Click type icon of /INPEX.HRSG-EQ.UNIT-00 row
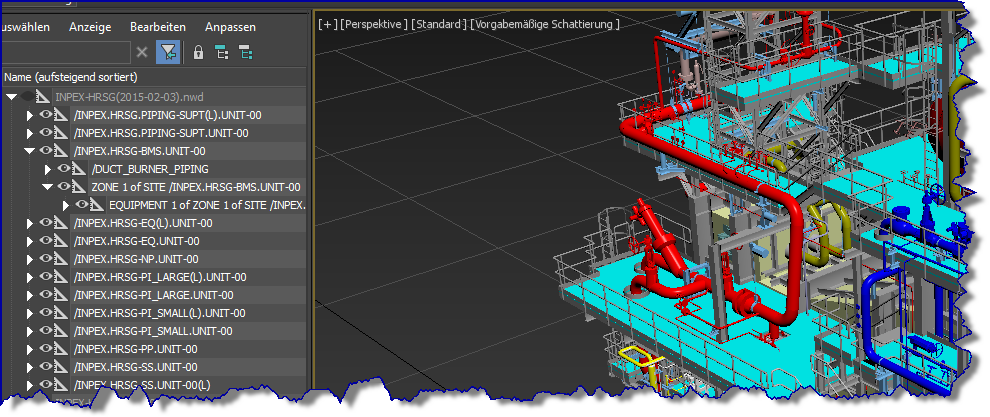This screenshot has height=417, width=990. (60, 241)
